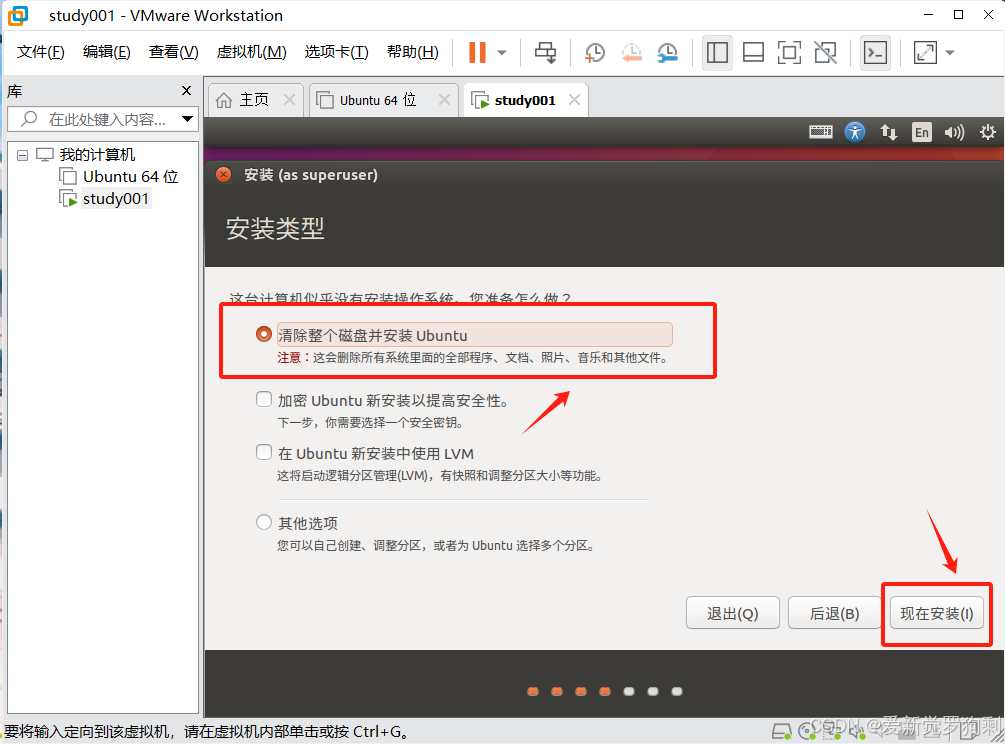The width and height of the screenshot is (1005, 744).
Task: Click the revert to snapshot toolbar icon
Action: [631, 53]
